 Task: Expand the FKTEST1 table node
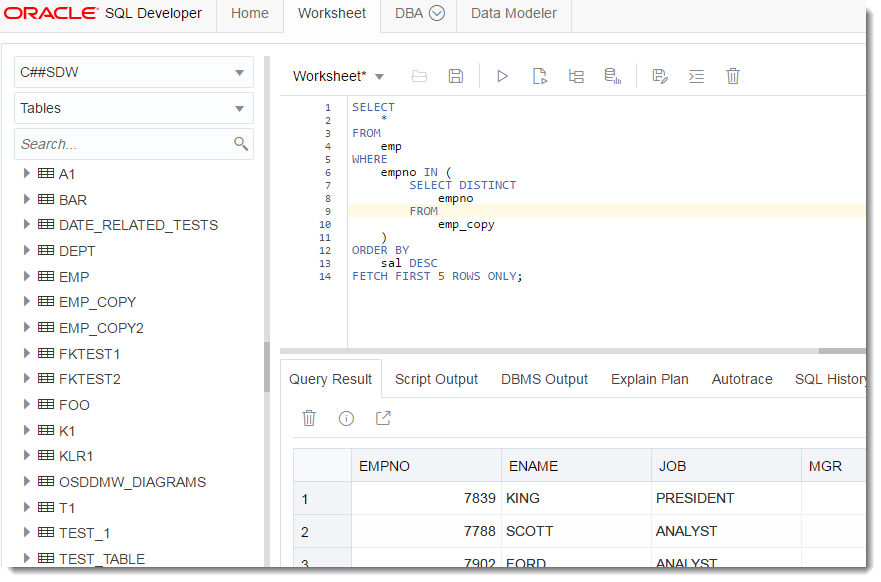coord(26,353)
